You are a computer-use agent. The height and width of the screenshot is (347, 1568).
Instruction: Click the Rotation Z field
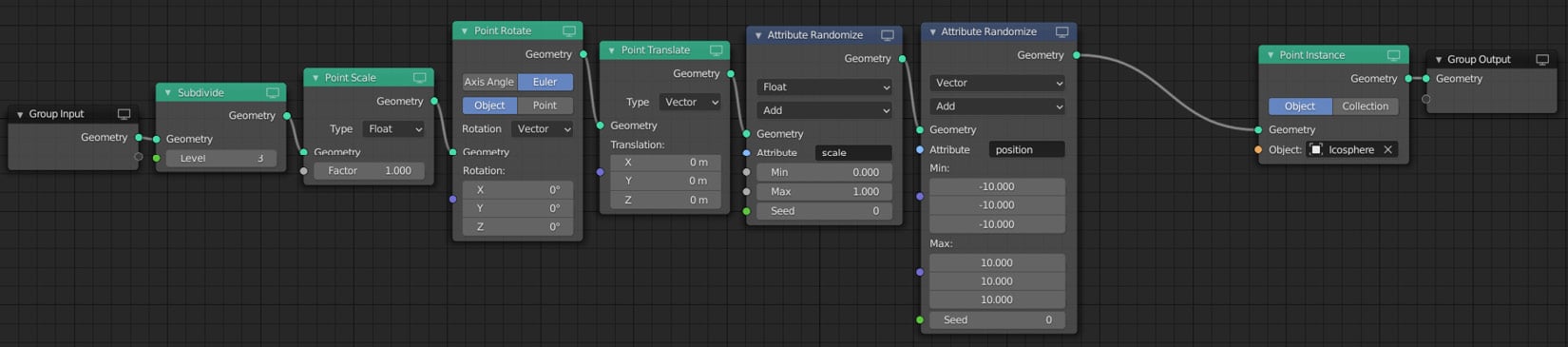pyautogui.click(x=518, y=227)
